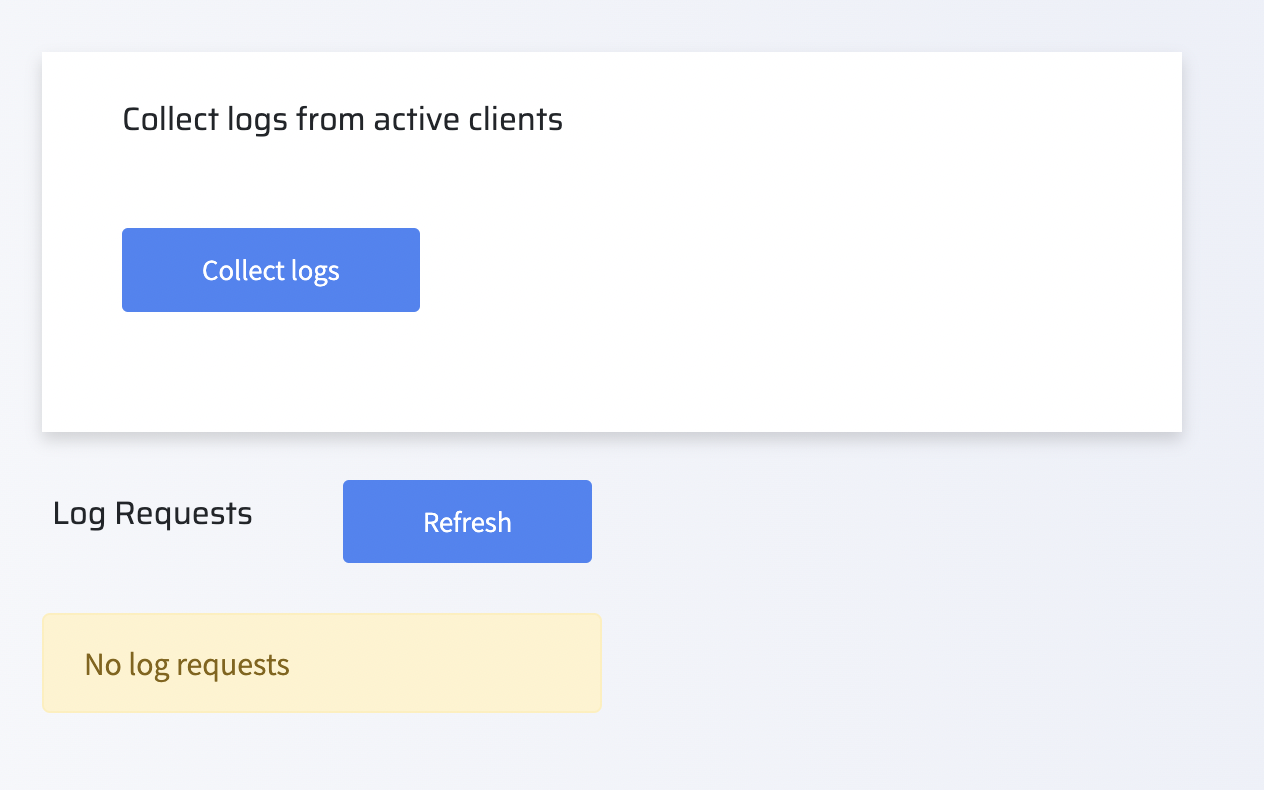Reload the Log Requests list
This screenshot has width=1264, height=790.
pyautogui.click(x=467, y=522)
